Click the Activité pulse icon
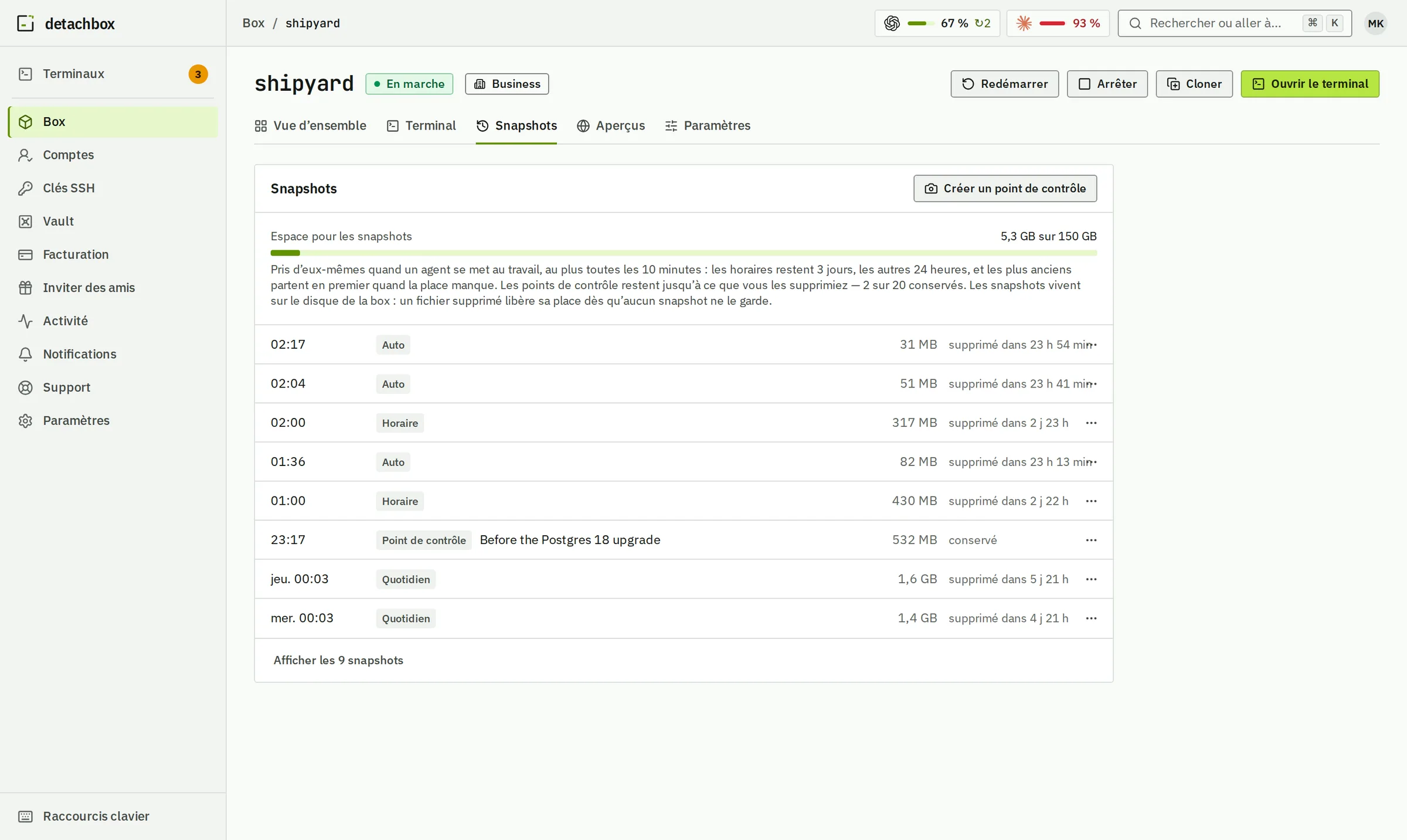 point(25,321)
